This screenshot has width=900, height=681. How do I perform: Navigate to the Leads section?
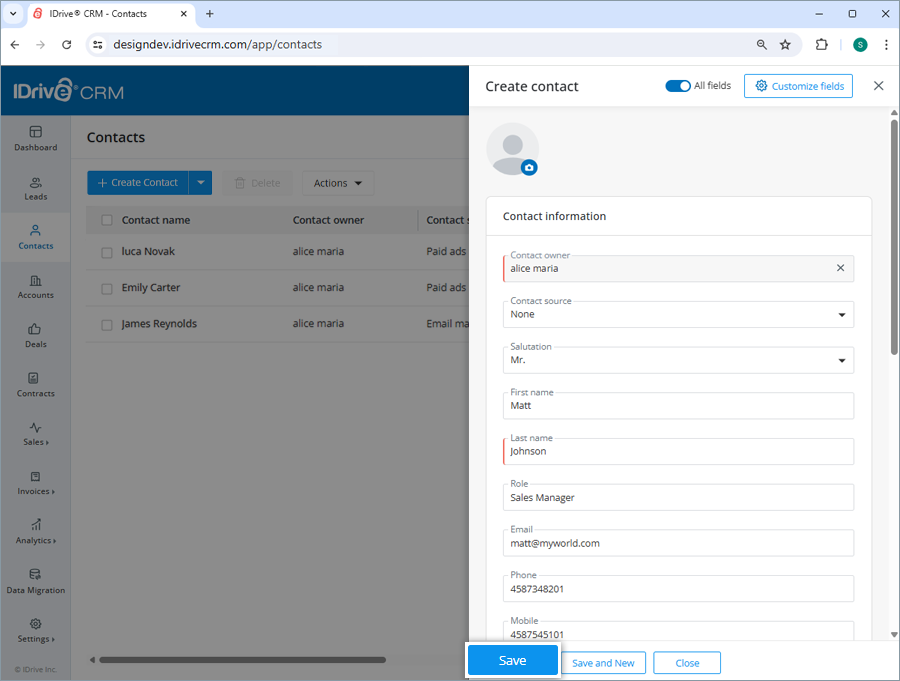coord(35,189)
